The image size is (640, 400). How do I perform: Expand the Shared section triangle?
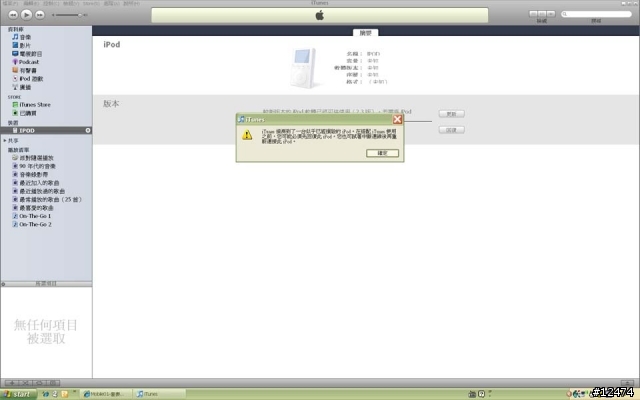[x=5, y=140]
